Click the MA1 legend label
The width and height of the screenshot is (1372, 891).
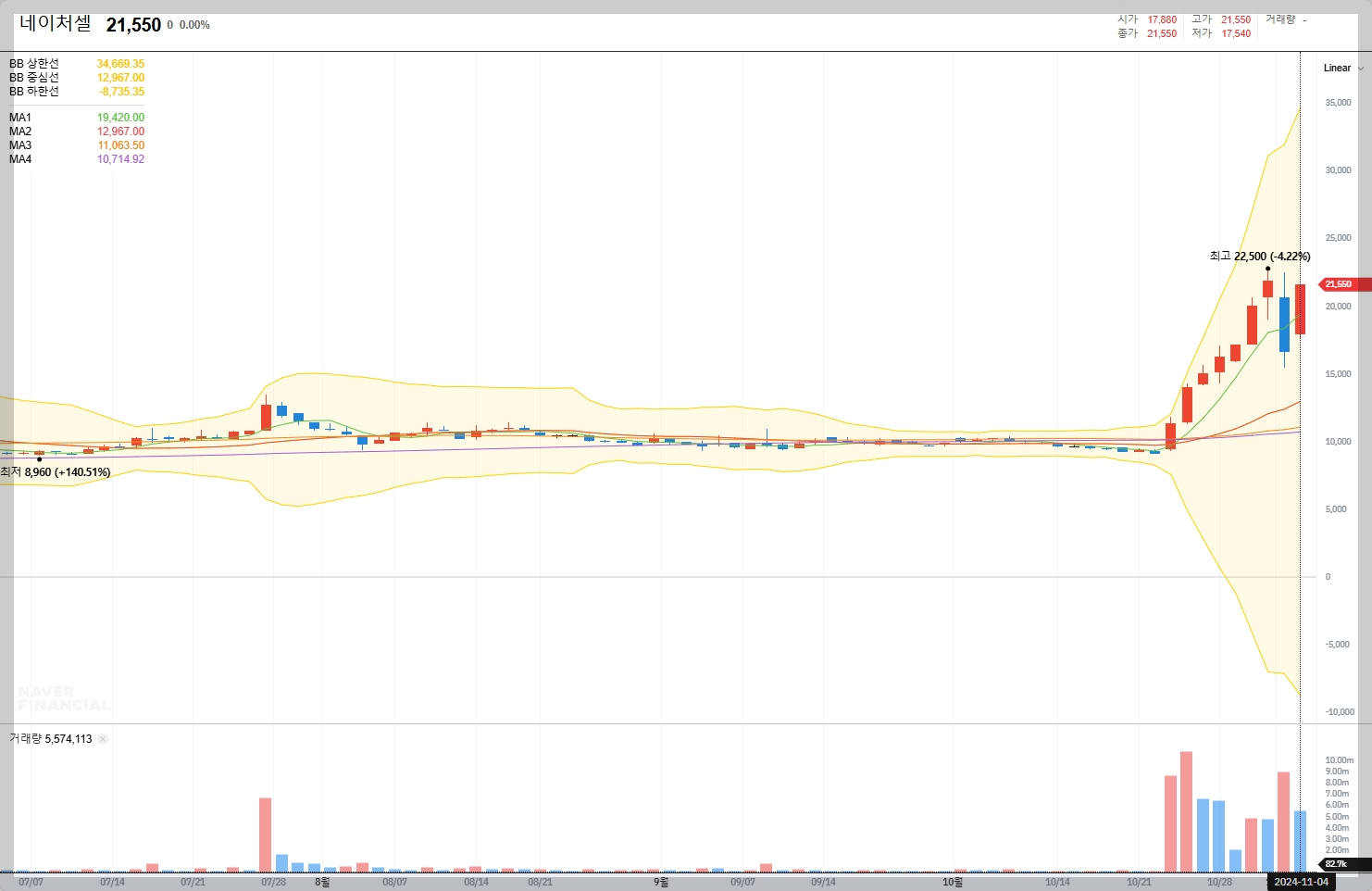click(20, 118)
